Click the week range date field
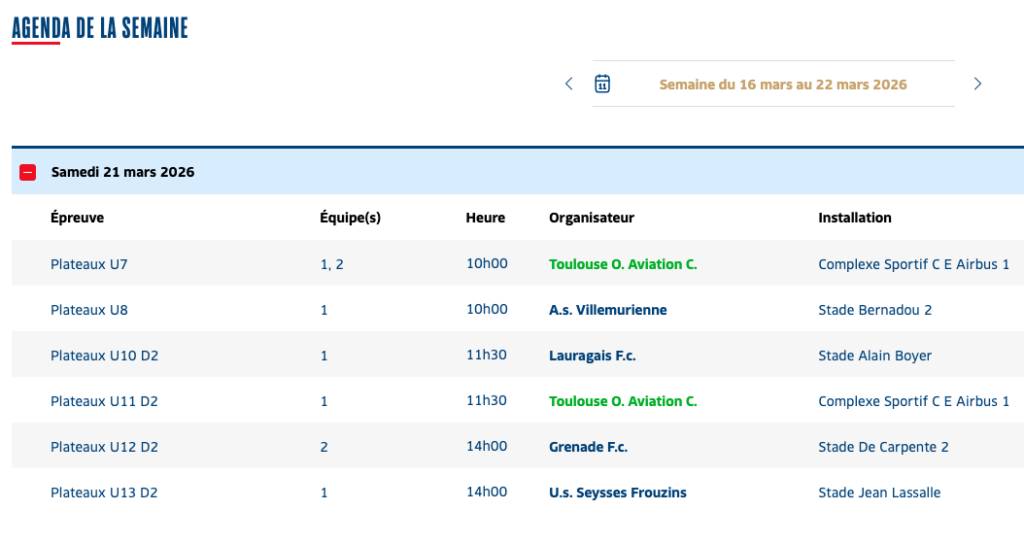 click(x=782, y=85)
